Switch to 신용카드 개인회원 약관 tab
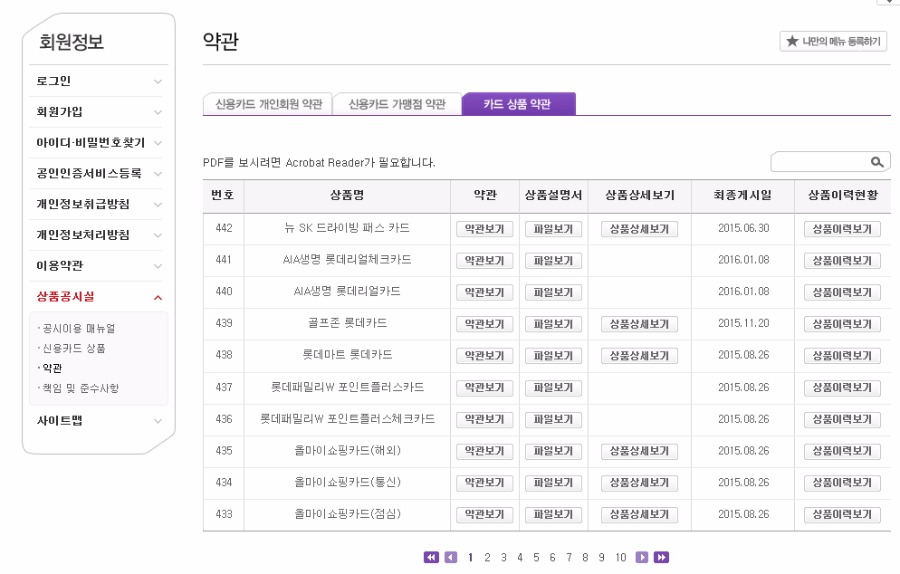 pyautogui.click(x=268, y=104)
